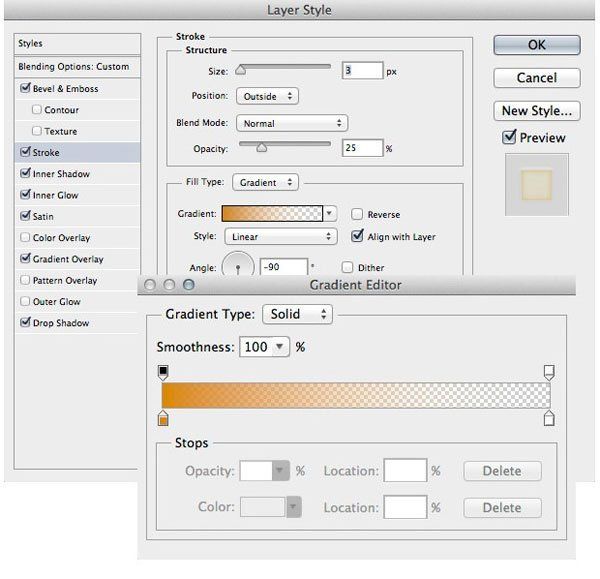Select the Inner Glow row label
Image resolution: width=600 pixels, height=579 pixels.
(x=55, y=195)
